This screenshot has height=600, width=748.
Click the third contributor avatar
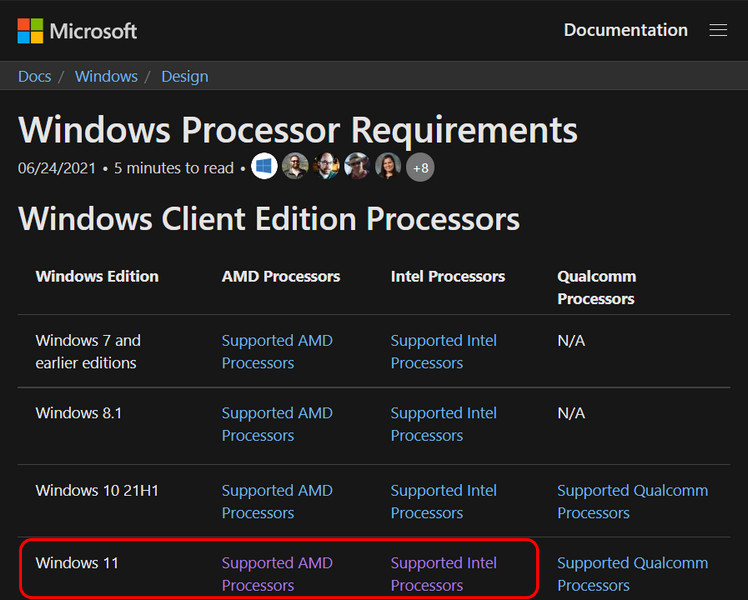click(x=326, y=167)
